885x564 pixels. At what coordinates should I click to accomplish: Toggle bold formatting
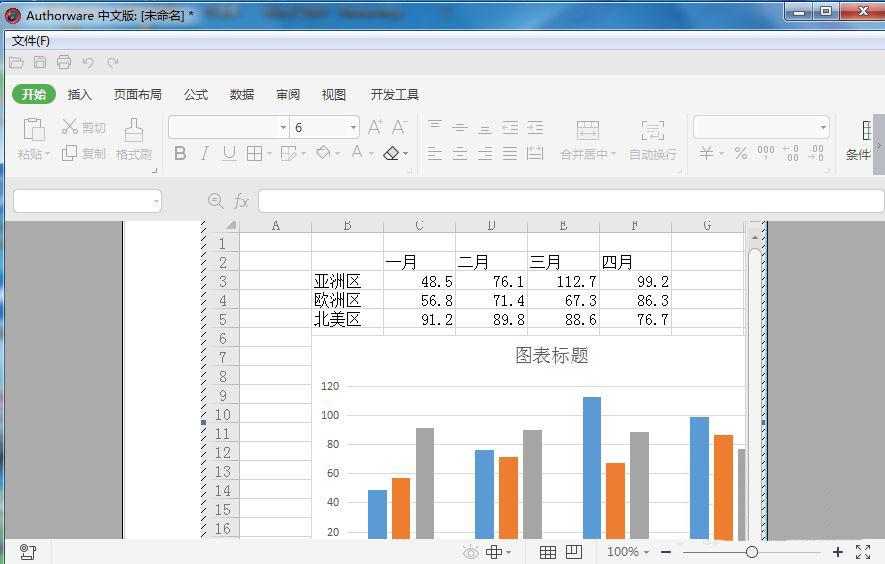pyautogui.click(x=180, y=153)
